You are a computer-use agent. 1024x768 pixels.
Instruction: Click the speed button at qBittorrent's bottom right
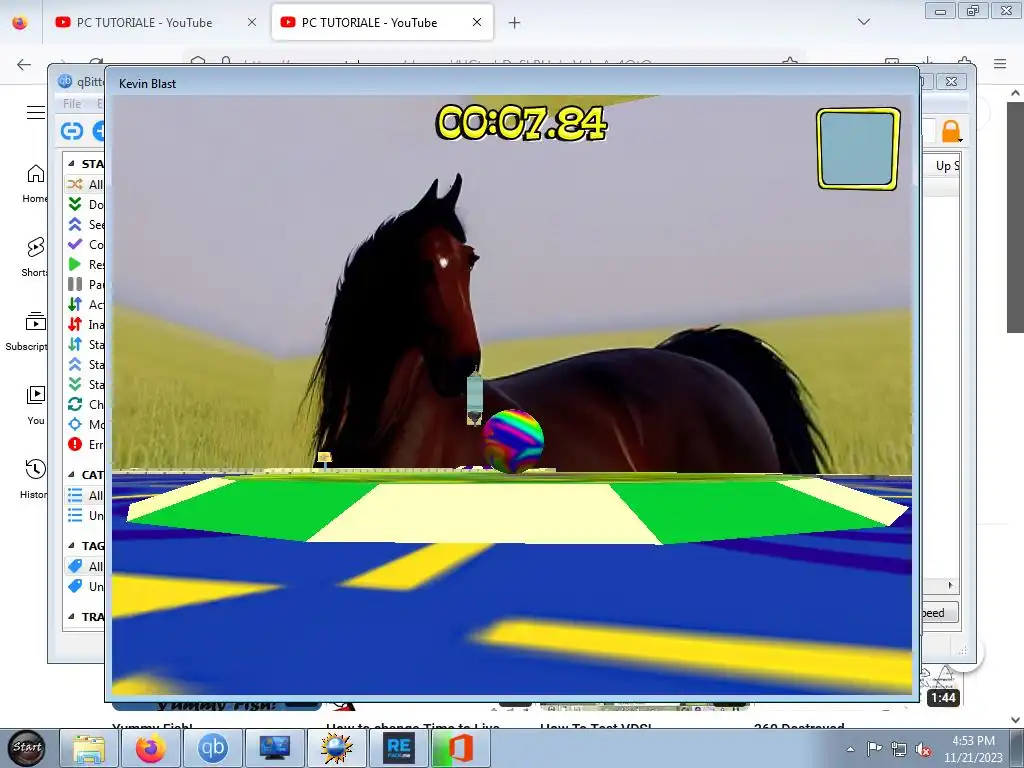pyautogui.click(x=939, y=613)
